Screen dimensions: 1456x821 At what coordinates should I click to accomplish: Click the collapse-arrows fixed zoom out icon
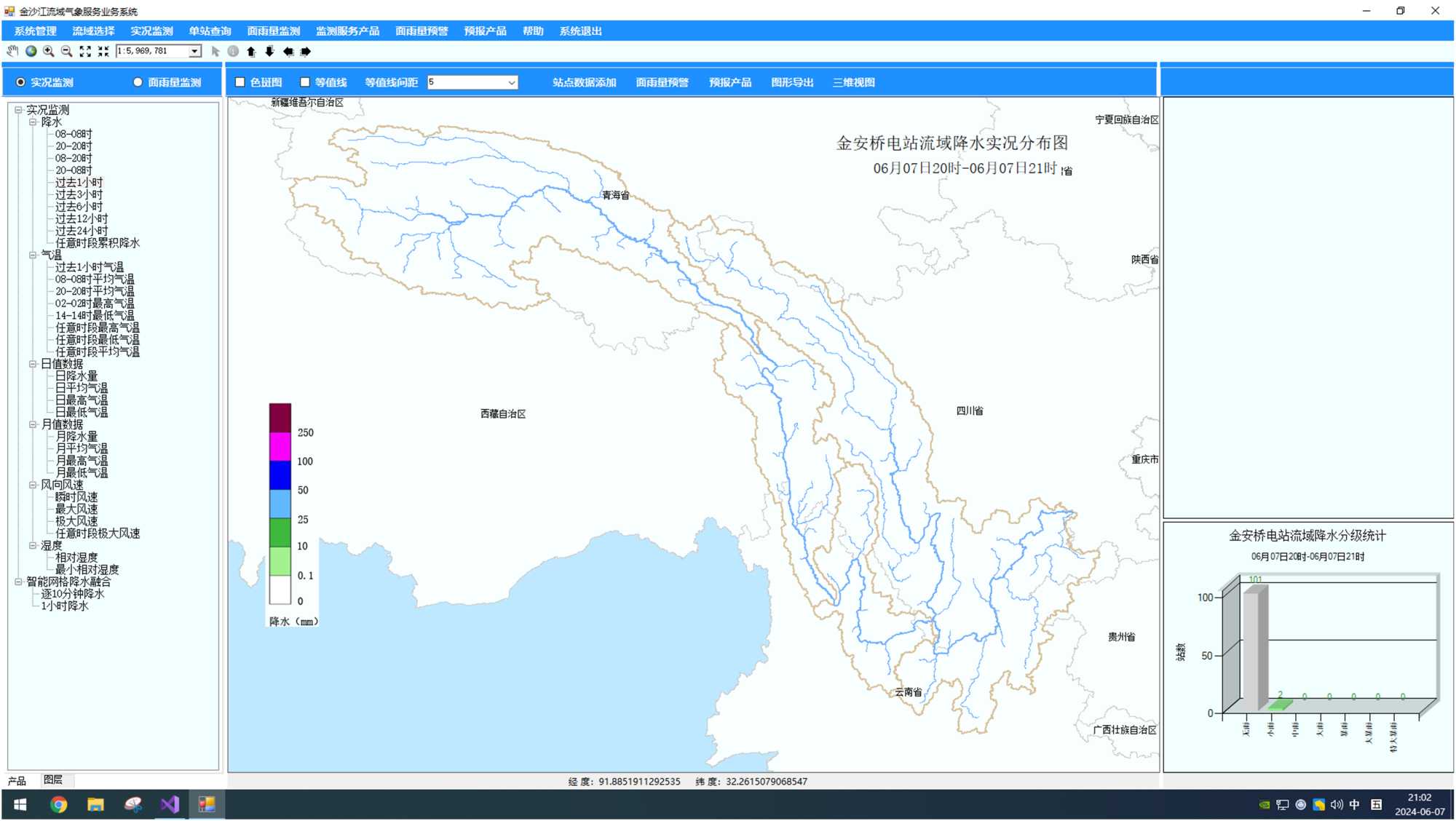coord(103,51)
